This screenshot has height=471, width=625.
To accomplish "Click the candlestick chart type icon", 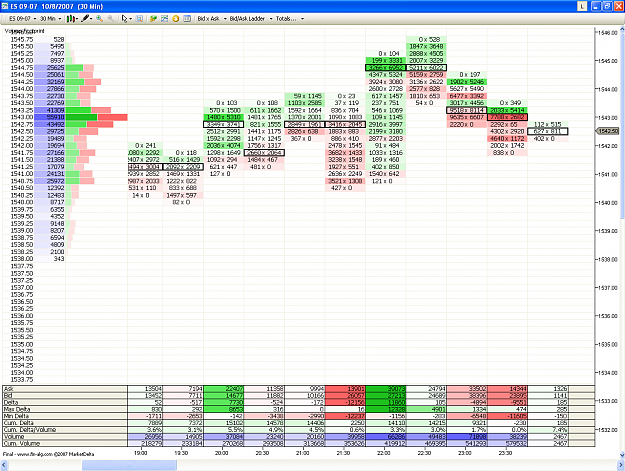I will click(x=70, y=19).
